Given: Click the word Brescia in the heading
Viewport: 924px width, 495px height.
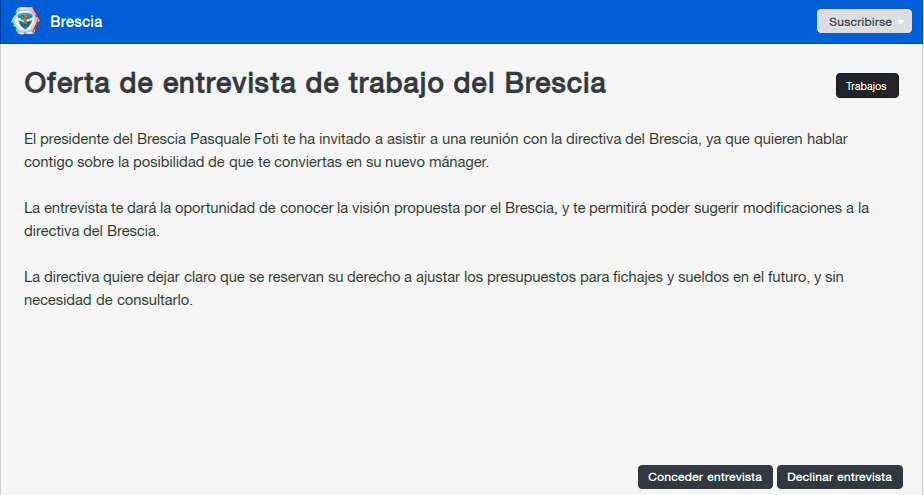Looking at the screenshot, I should click(555, 82).
